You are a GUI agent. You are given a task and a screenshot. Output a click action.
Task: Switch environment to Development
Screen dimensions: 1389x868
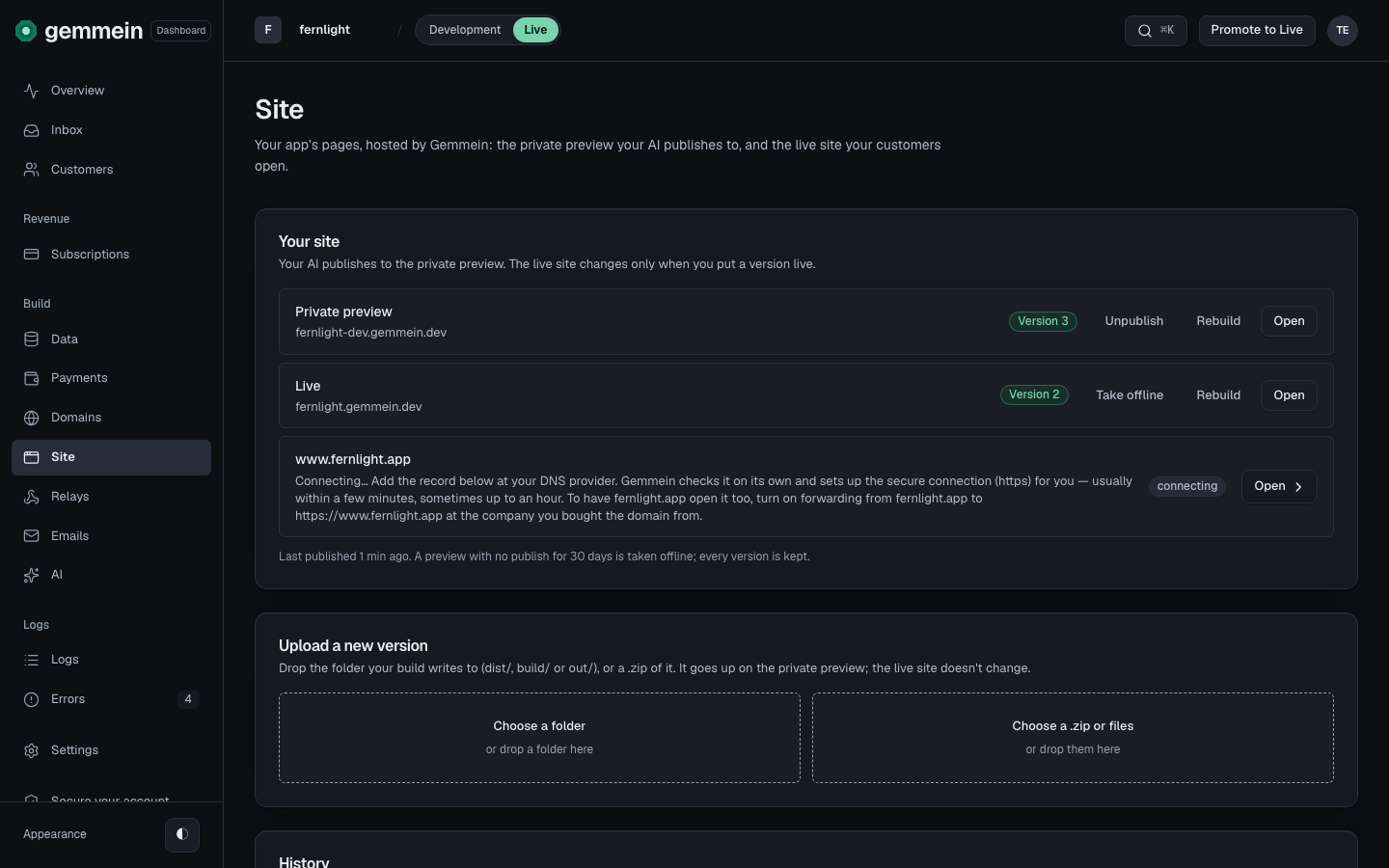[x=465, y=30]
